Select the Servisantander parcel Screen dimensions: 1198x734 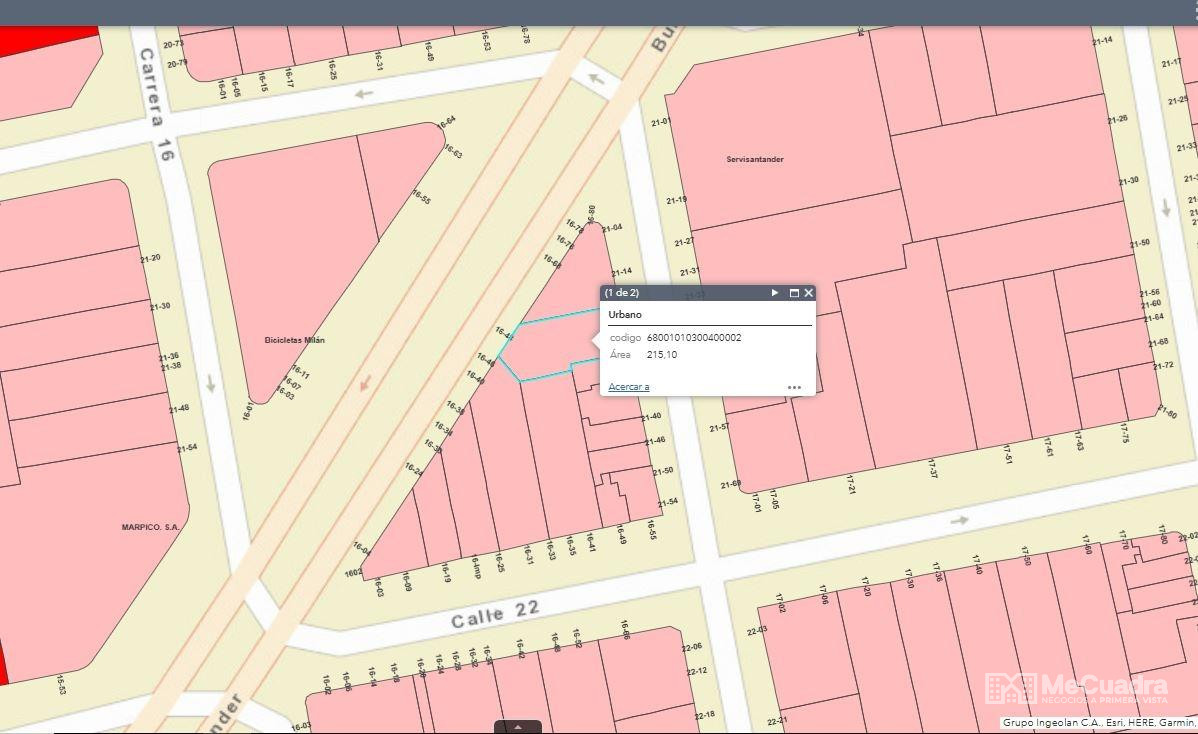click(x=755, y=160)
